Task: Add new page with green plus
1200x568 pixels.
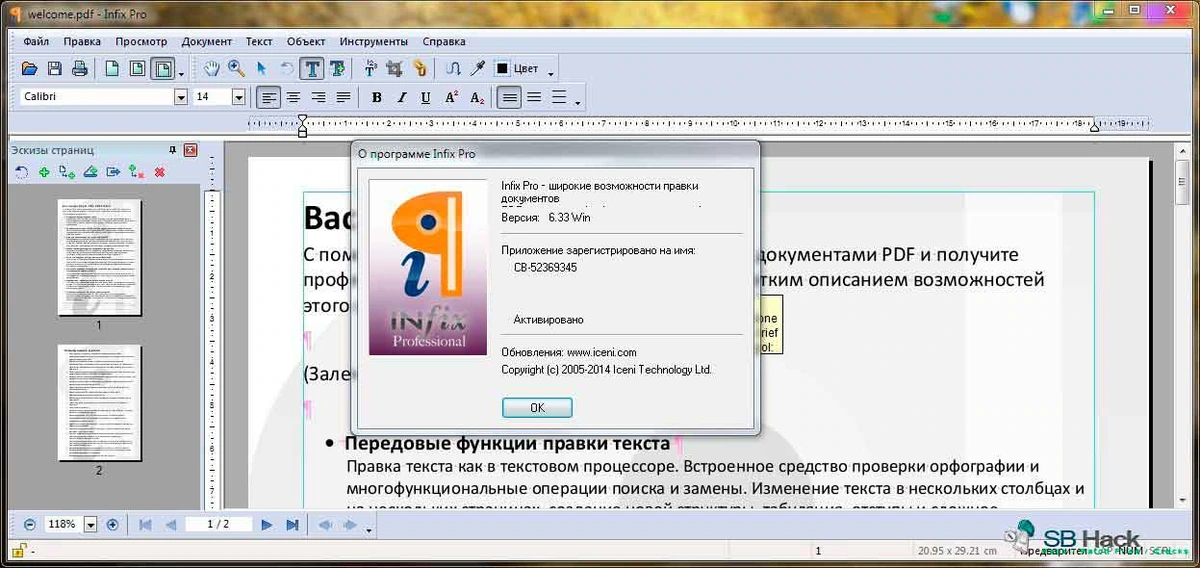Action: (44, 173)
